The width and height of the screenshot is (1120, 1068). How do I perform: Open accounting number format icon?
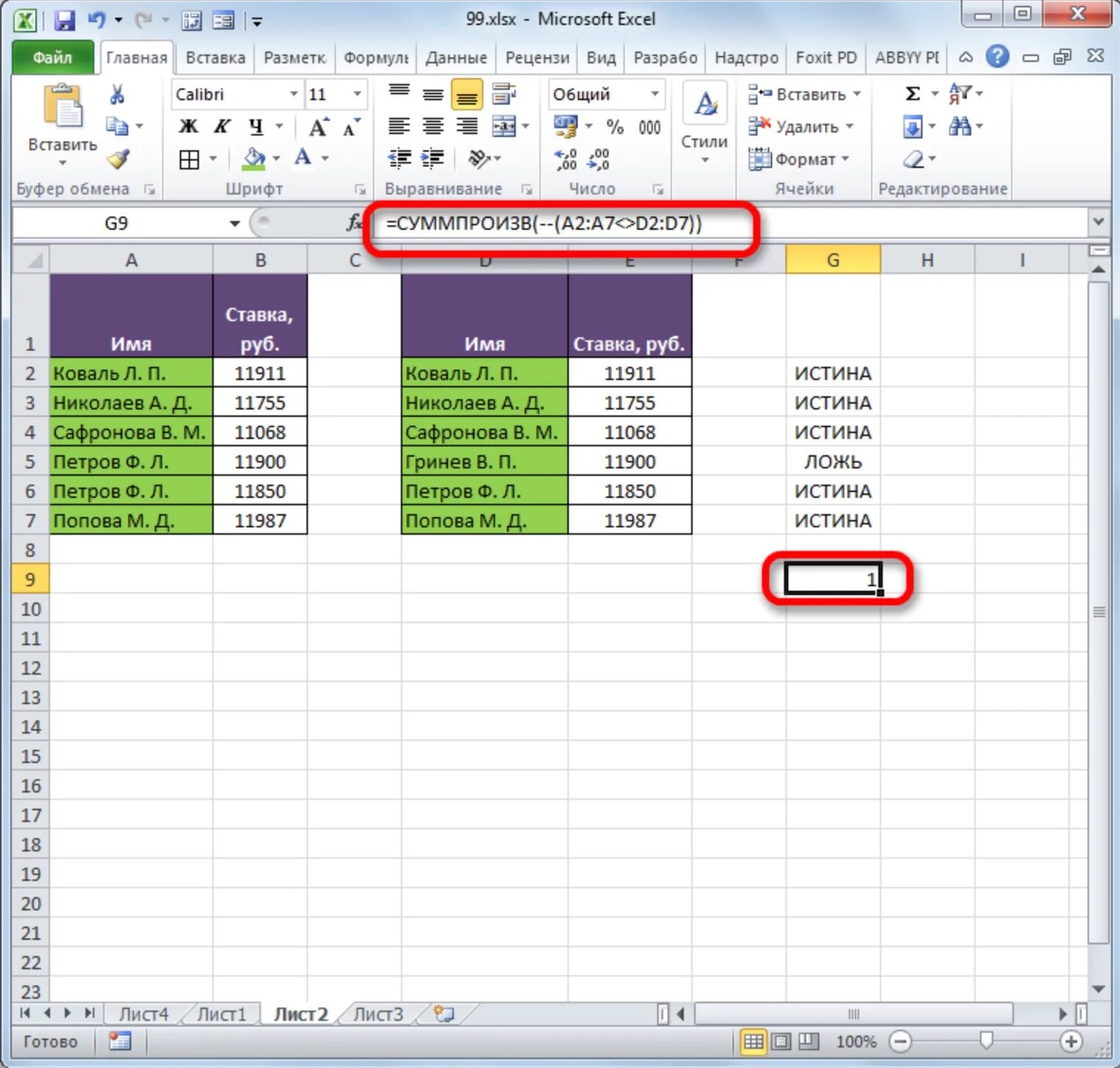click(565, 127)
